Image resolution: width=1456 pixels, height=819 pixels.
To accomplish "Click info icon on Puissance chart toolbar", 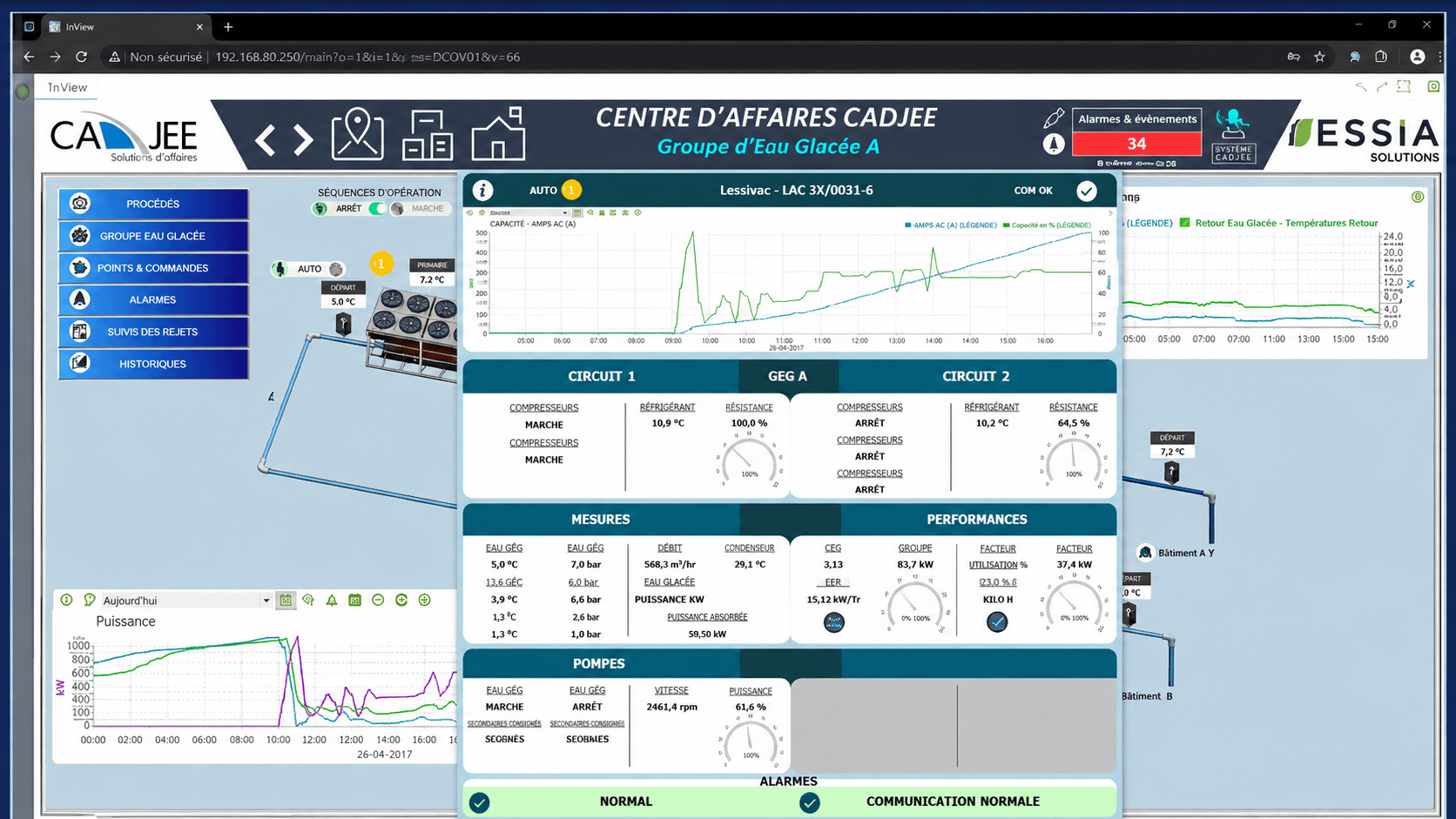I will click(66, 600).
